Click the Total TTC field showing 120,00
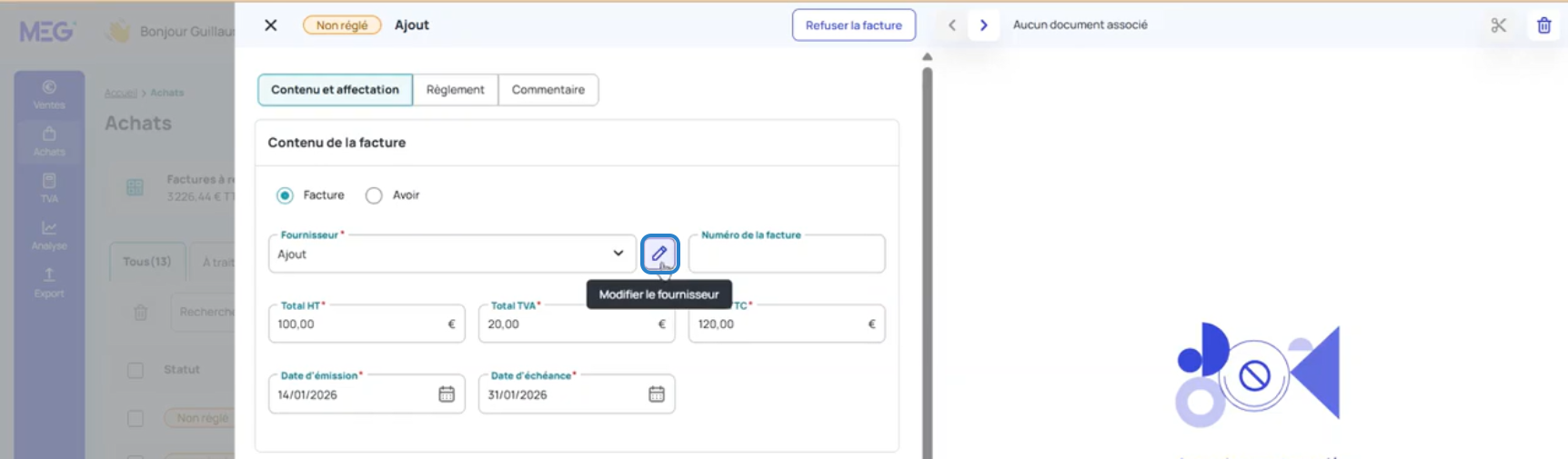The image size is (1568, 459). tap(787, 324)
